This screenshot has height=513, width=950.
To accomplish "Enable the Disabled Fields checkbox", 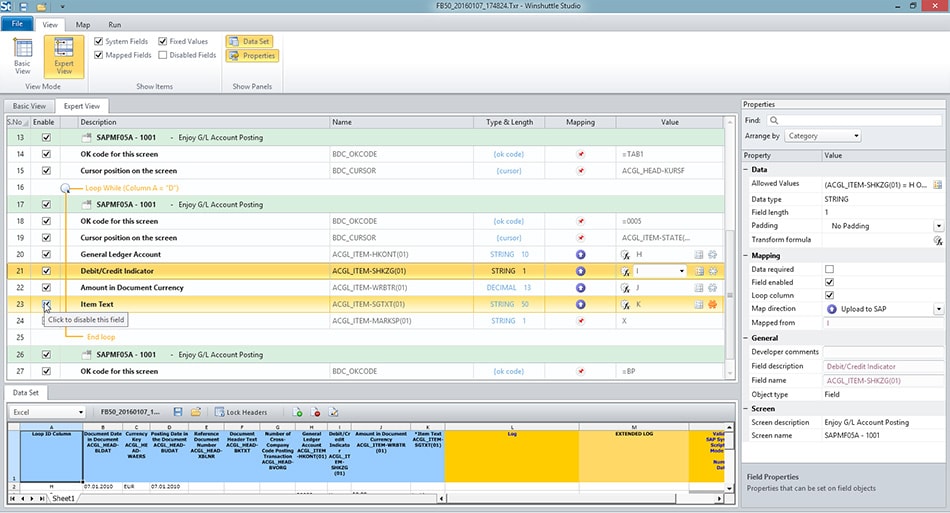I will coord(163,55).
